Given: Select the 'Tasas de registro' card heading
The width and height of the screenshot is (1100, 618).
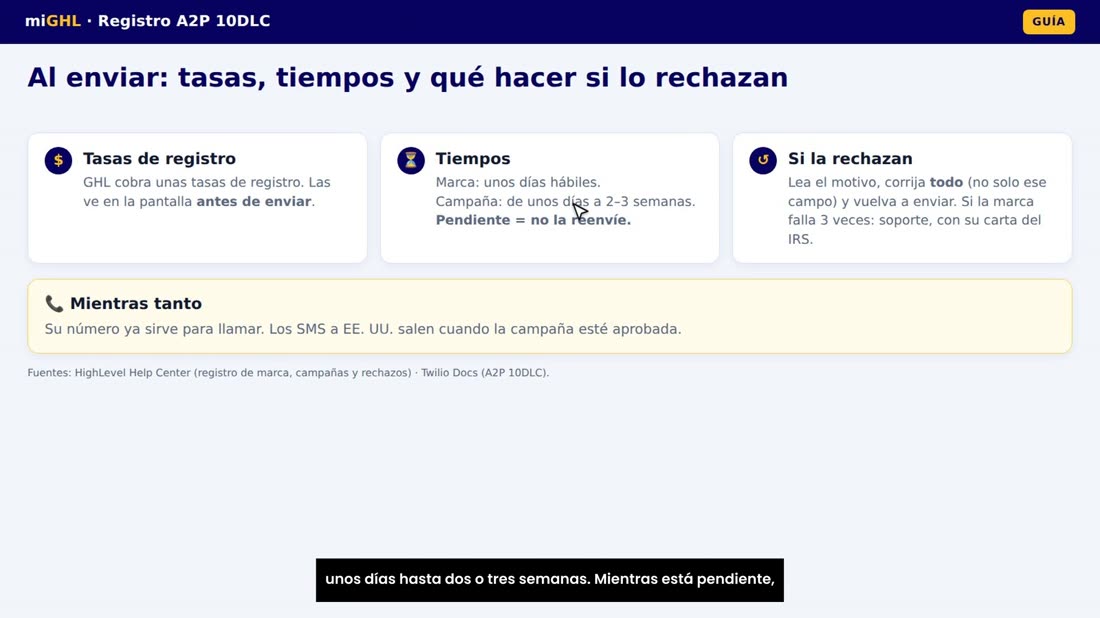Looking at the screenshot, I should pos(159,159).
